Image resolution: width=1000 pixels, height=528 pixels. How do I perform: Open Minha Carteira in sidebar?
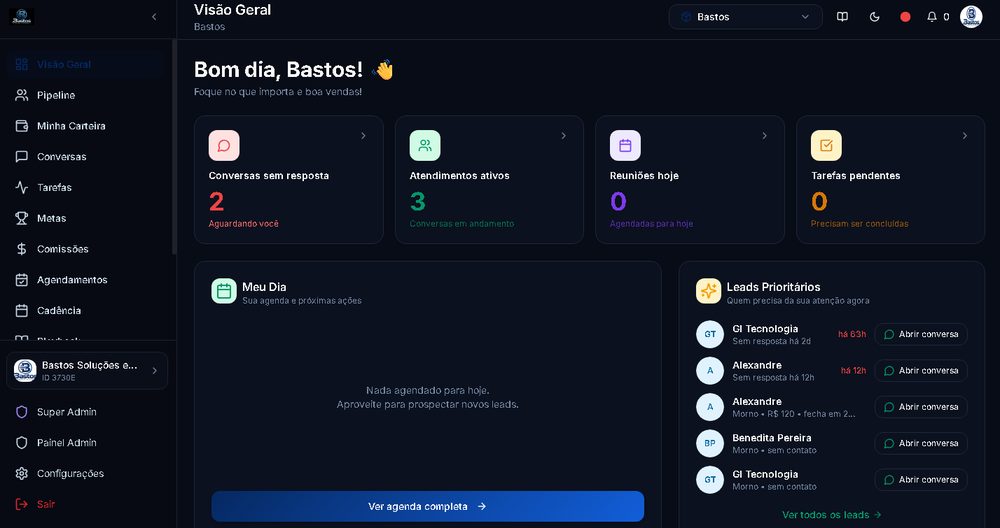[x=87, y=126]
